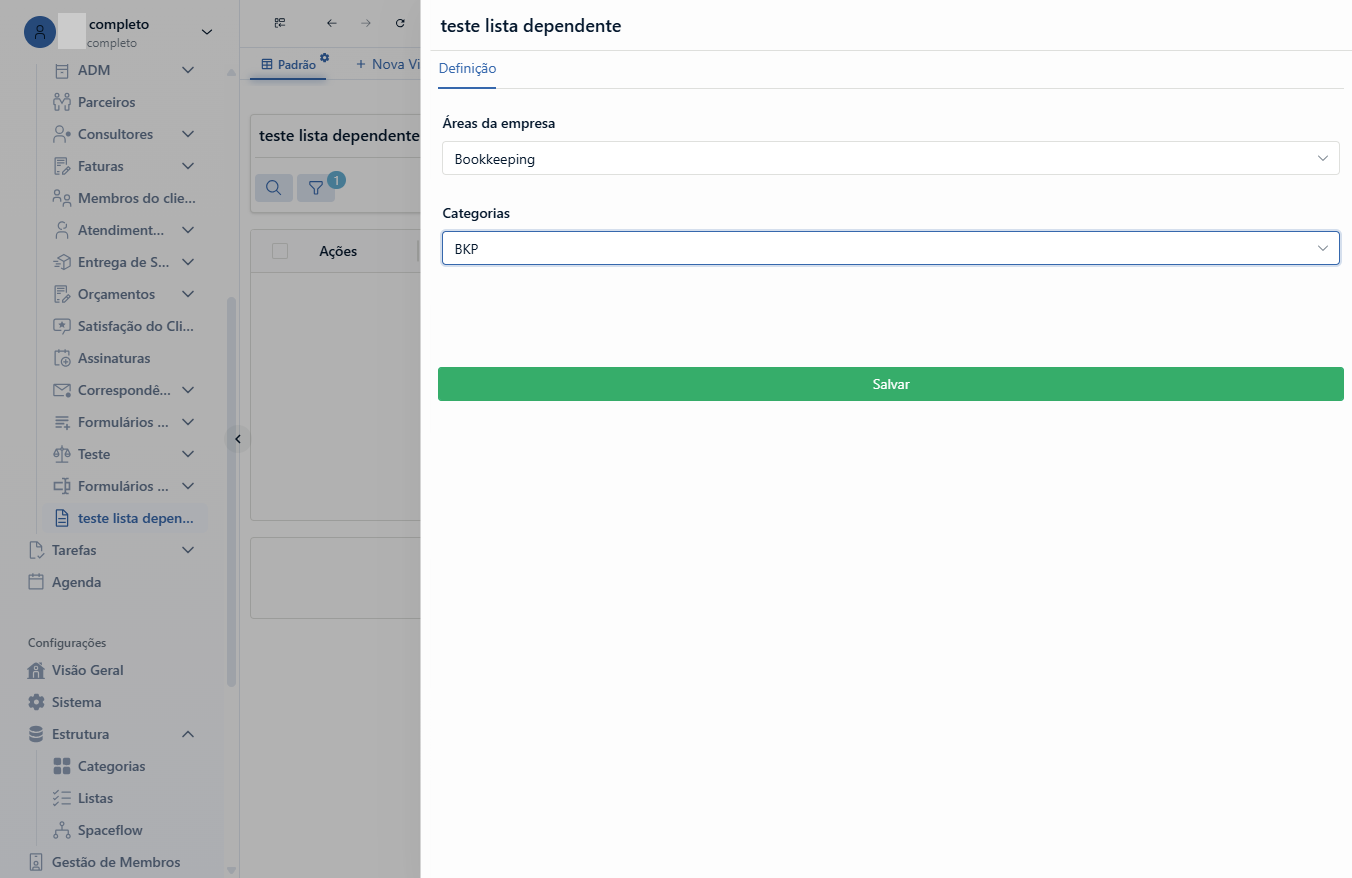Open Gestão de Membros
This screenshot has height=878, width=1352.
click(116, 862)
